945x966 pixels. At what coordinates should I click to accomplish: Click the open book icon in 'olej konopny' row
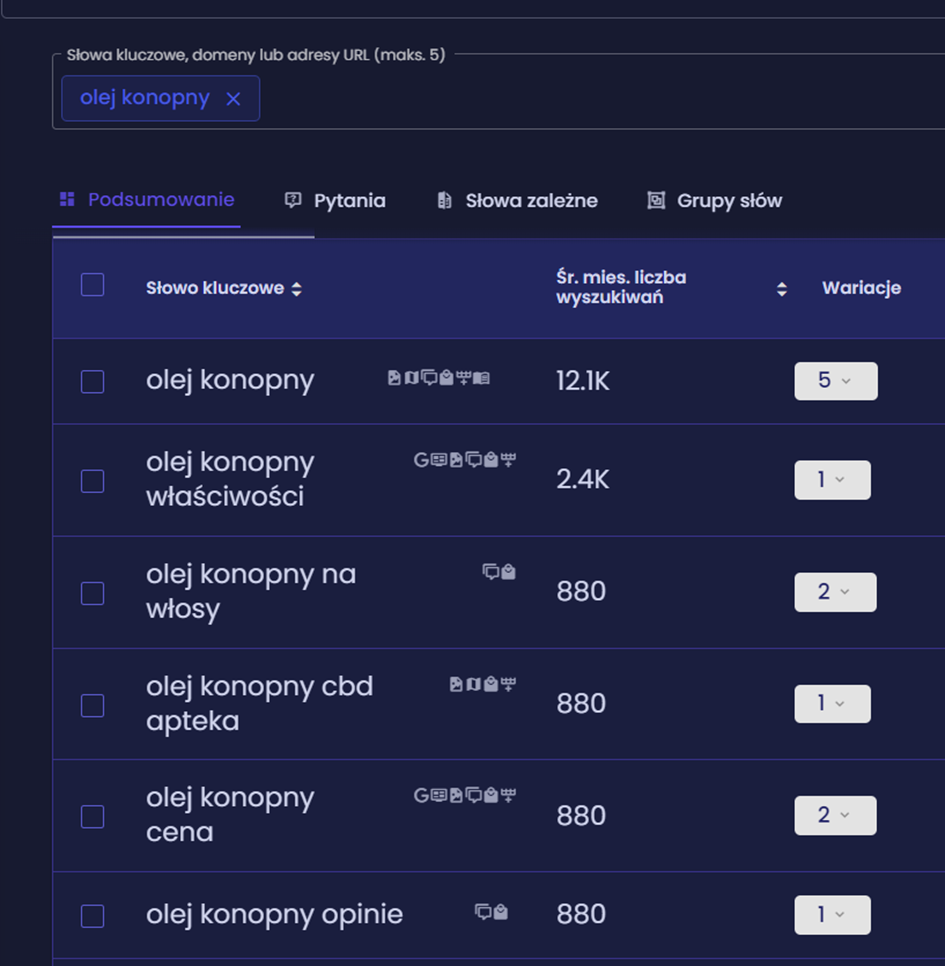481,378
